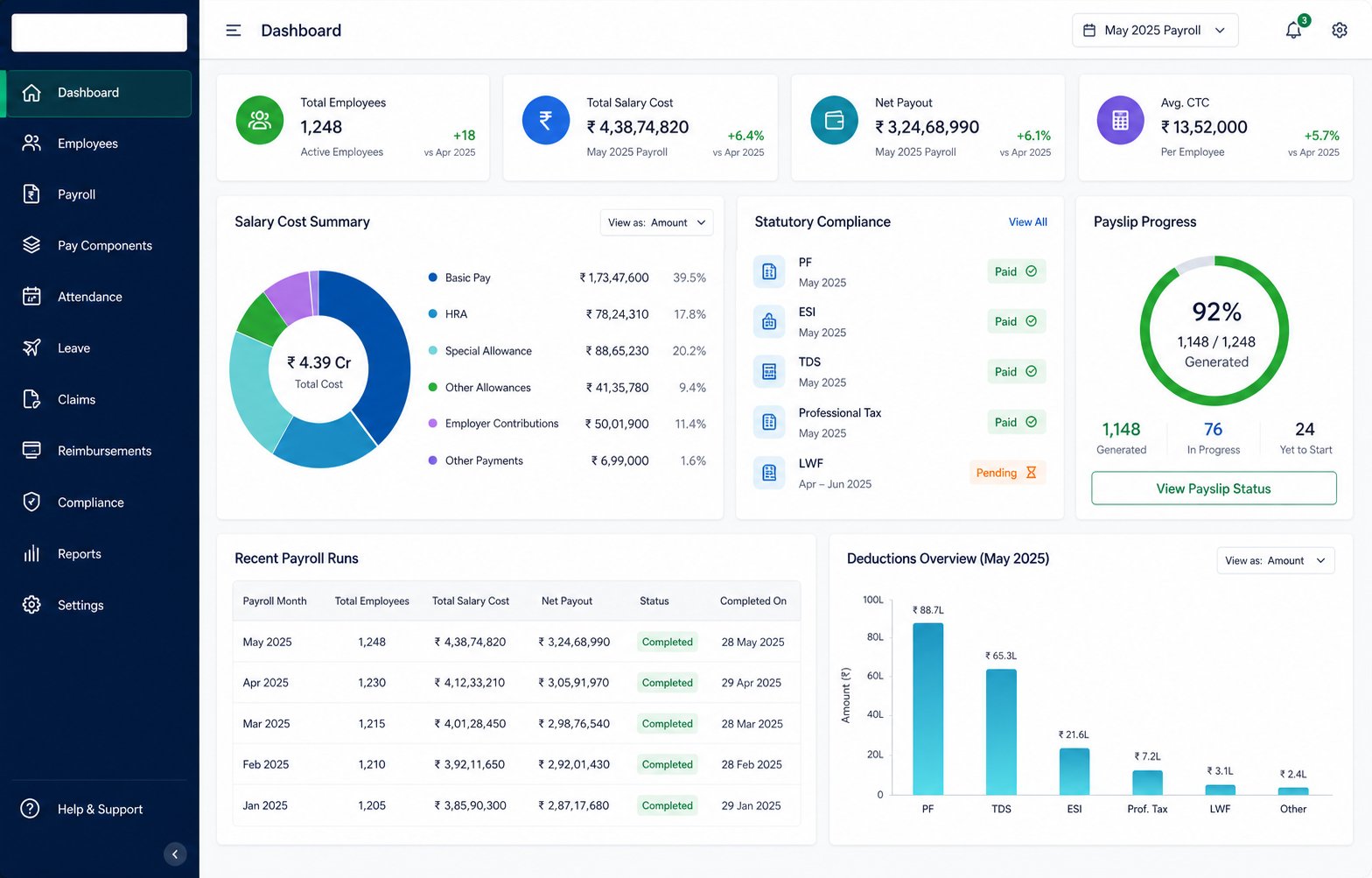The width and height of the screenshot is (1372, 878).
Task: Click View All in Statutory Compliance
Action: [x=1027, y=222]
